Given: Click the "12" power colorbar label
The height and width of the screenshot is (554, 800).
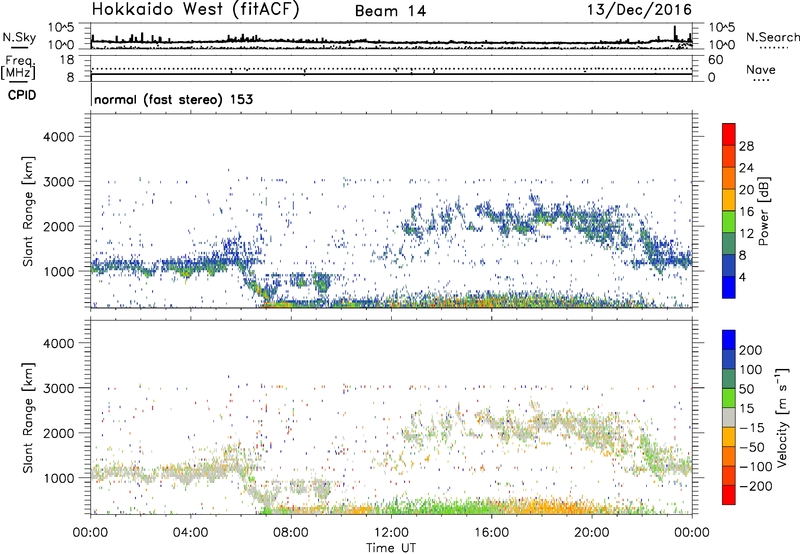Looking at the screenshot, I should (746, 234).
